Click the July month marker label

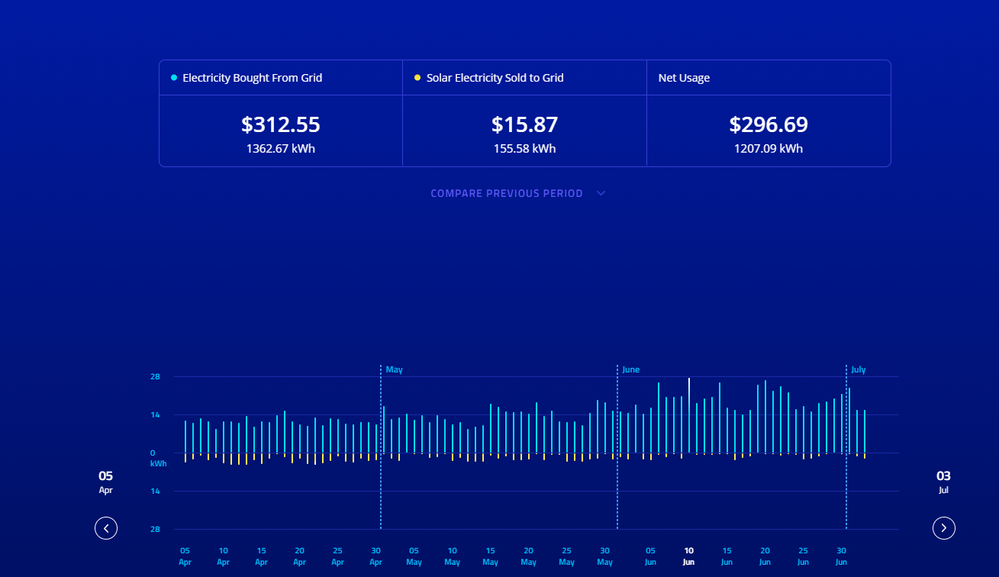[x=858, y=370]
